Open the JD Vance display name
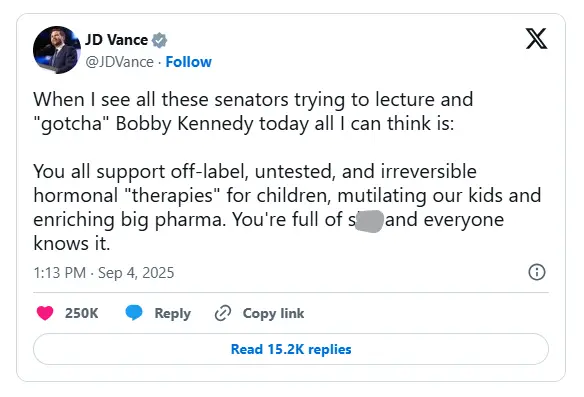Viewport: 584px width, 397px height. [x=117, y=40]
